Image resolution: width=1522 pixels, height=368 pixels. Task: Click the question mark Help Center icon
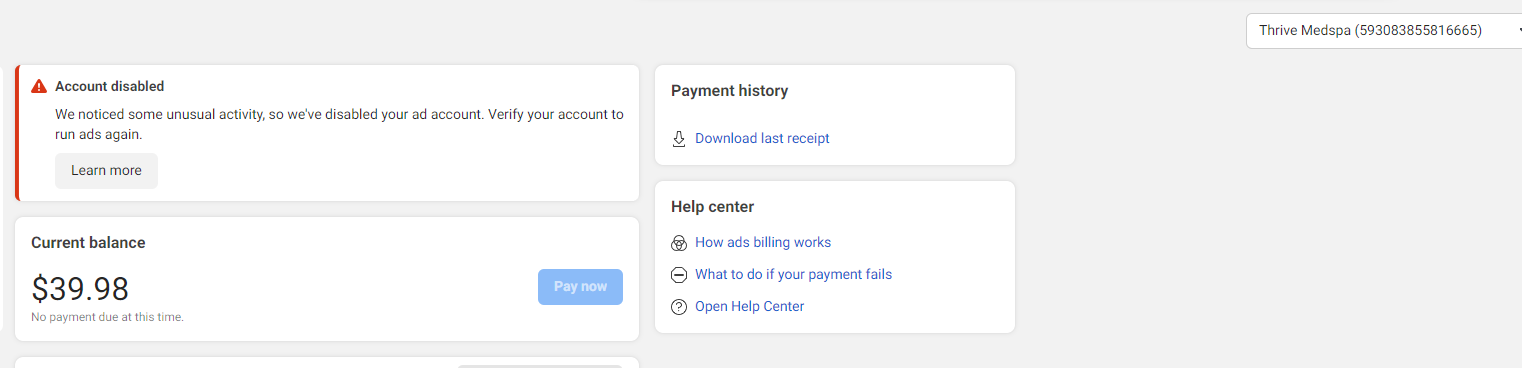679,307
